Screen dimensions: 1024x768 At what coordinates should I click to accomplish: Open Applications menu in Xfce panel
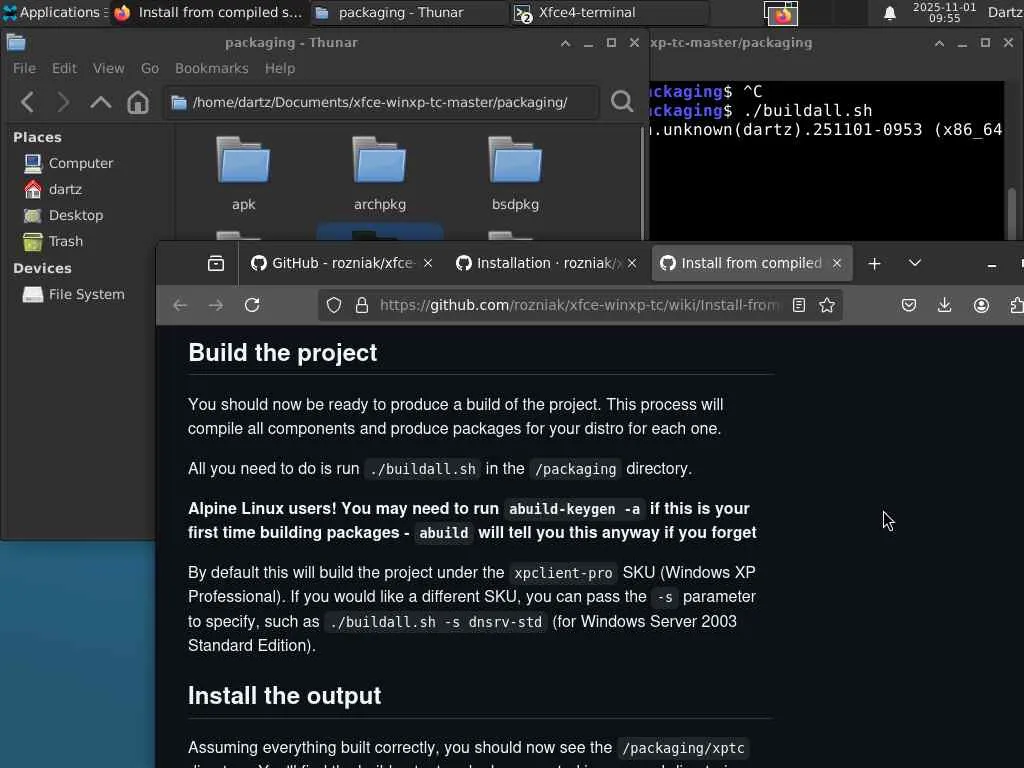click(56, 12)
